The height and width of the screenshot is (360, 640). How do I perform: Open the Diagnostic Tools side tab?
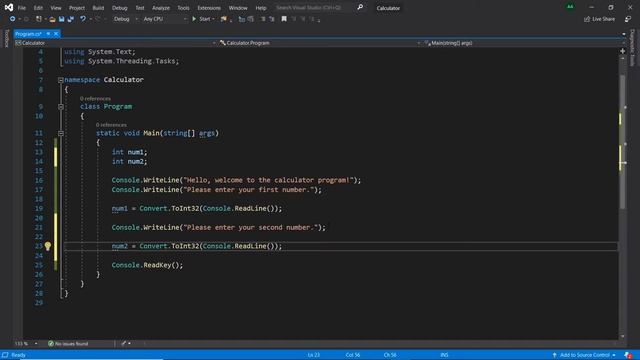[632, 48]
